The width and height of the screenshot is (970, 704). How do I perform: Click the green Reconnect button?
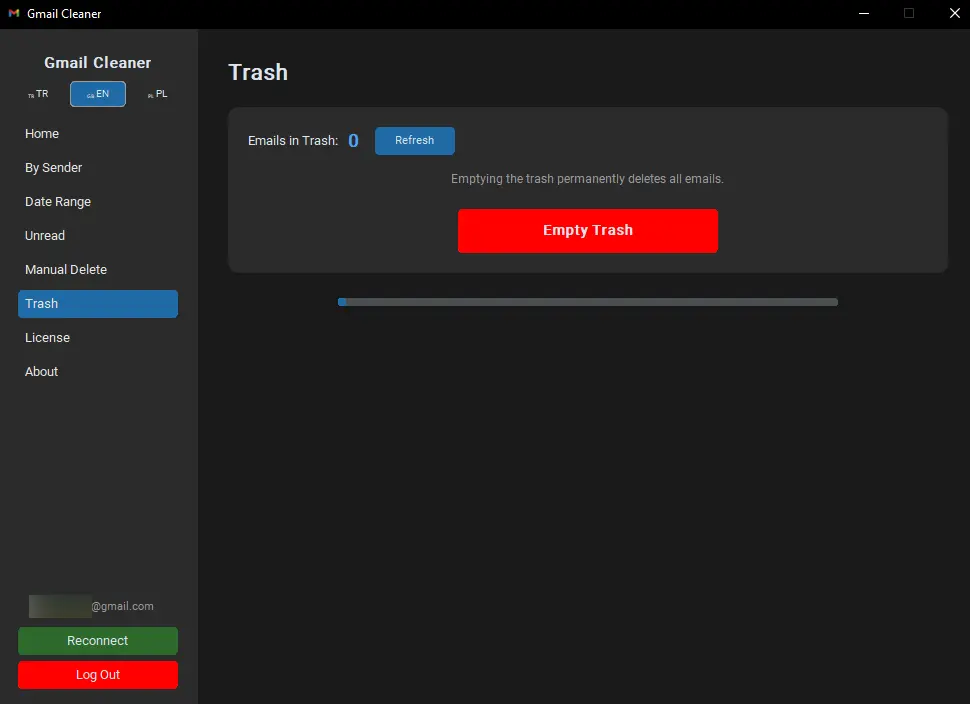click(x=98, y=641)
